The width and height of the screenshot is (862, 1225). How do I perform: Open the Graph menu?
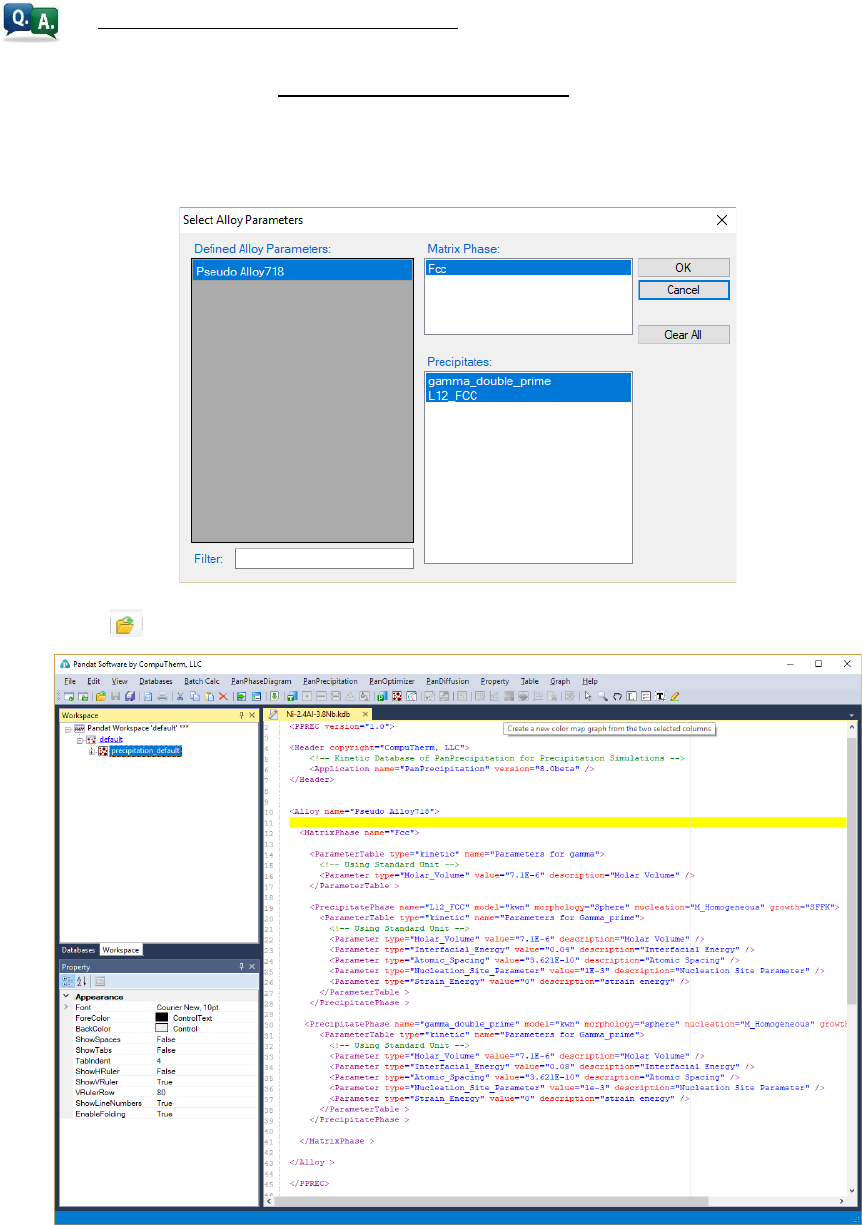coord(560,681)
